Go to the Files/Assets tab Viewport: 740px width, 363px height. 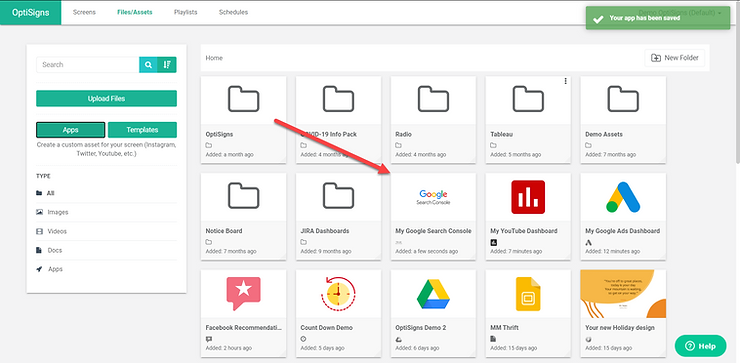click(135, 12)
